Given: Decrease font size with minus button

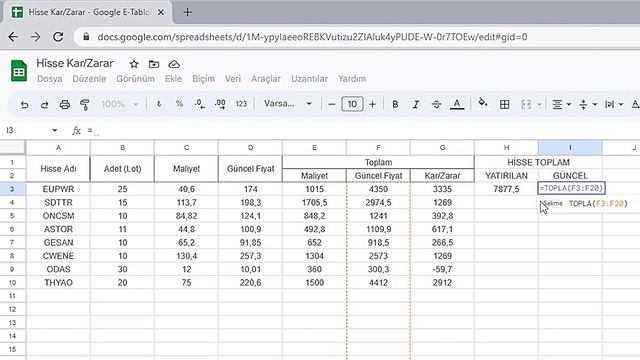Looking at the screenshot, I should [331, 104].
